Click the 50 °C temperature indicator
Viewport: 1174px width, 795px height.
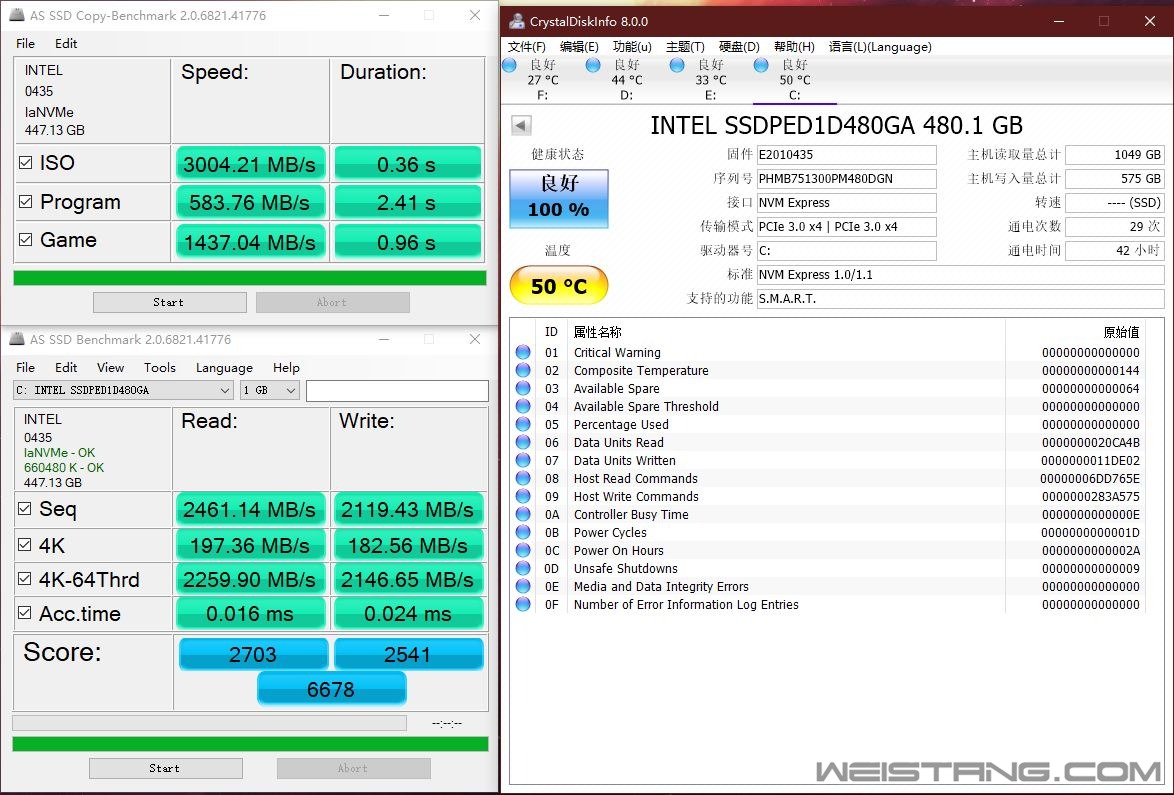[x=559, y=285]
